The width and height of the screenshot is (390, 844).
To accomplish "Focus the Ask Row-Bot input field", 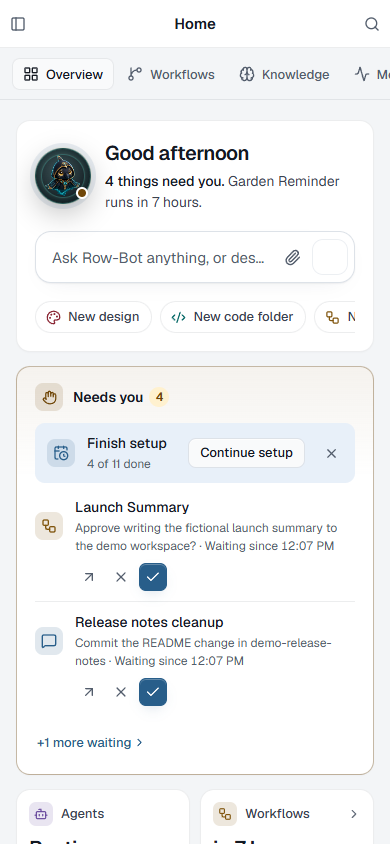I will (x=158, y=258).
